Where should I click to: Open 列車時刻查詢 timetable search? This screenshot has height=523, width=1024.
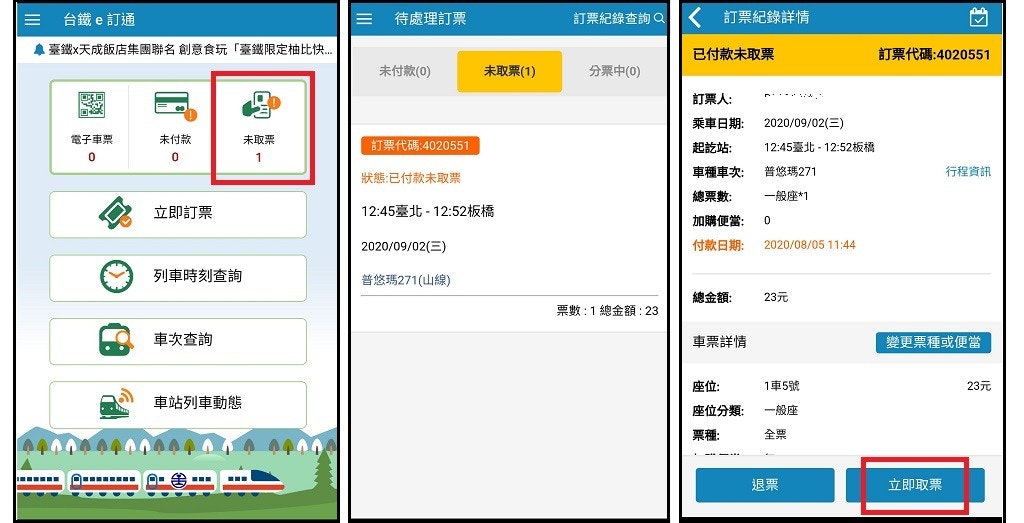coord(178,278)
